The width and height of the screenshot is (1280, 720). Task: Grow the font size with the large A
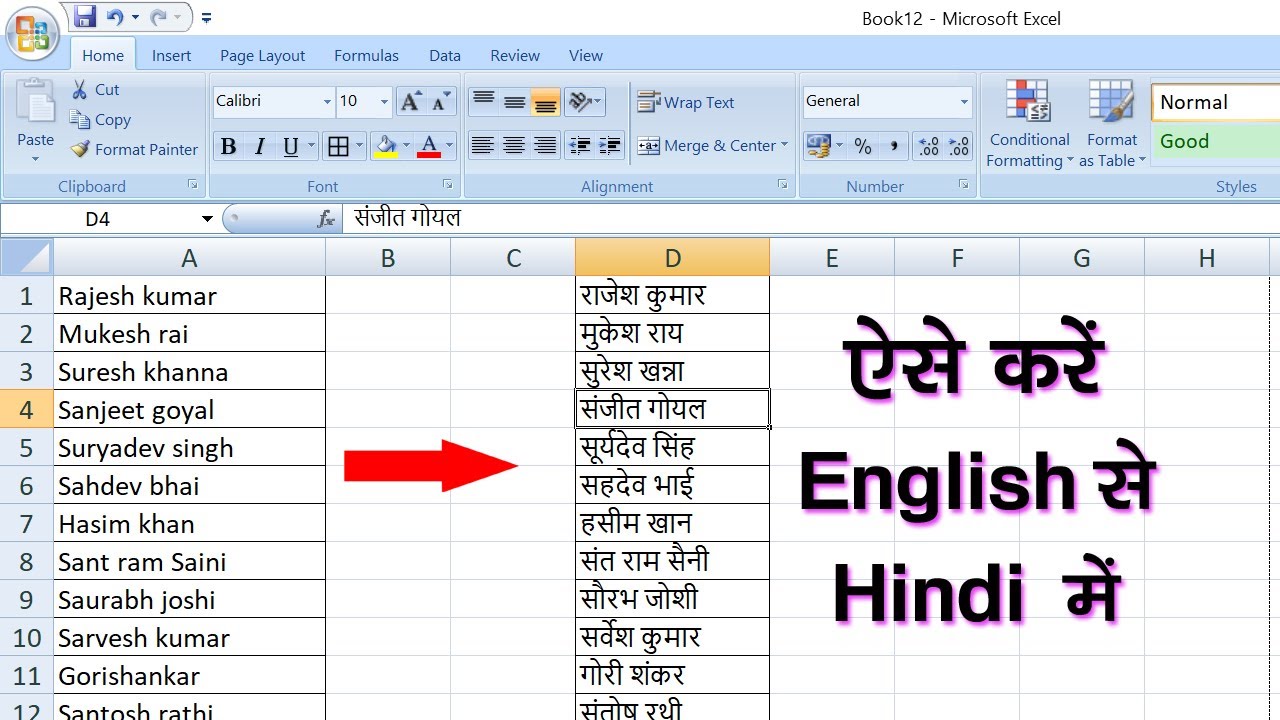[x=410, y=101]
